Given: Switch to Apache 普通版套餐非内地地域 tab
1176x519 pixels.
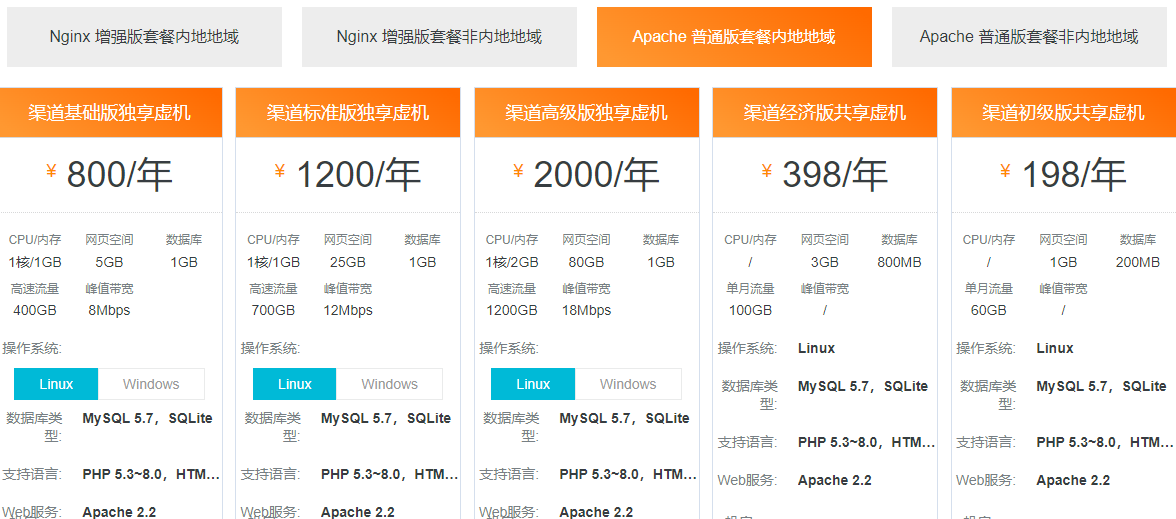Looking at the screenshot, I should pyautogui.click(x=1029, y=37).
